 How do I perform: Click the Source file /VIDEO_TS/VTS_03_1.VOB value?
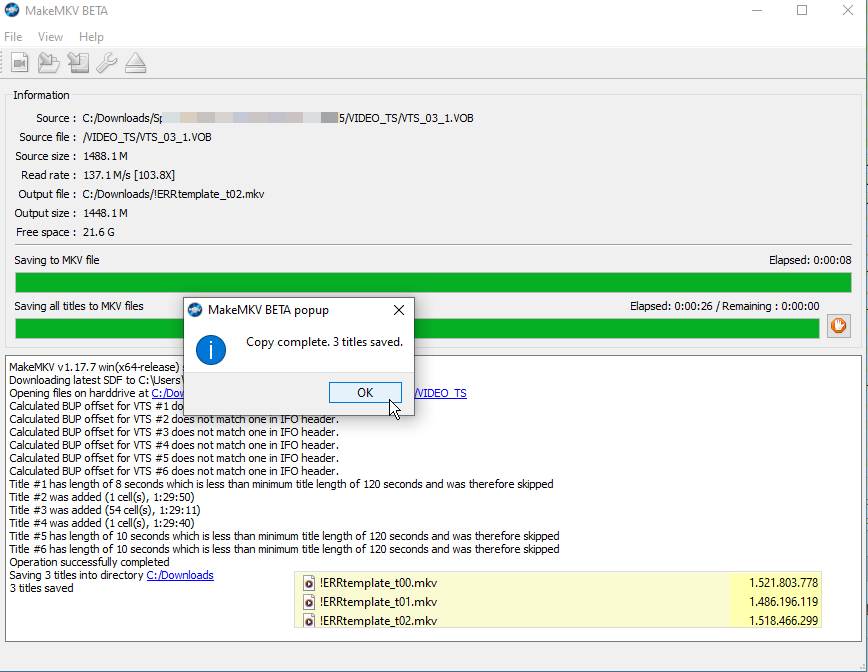point(147,137)
